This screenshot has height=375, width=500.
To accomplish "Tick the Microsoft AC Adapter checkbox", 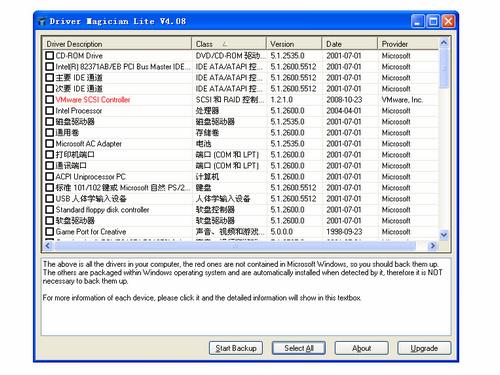I will click(x=49, y=143).
